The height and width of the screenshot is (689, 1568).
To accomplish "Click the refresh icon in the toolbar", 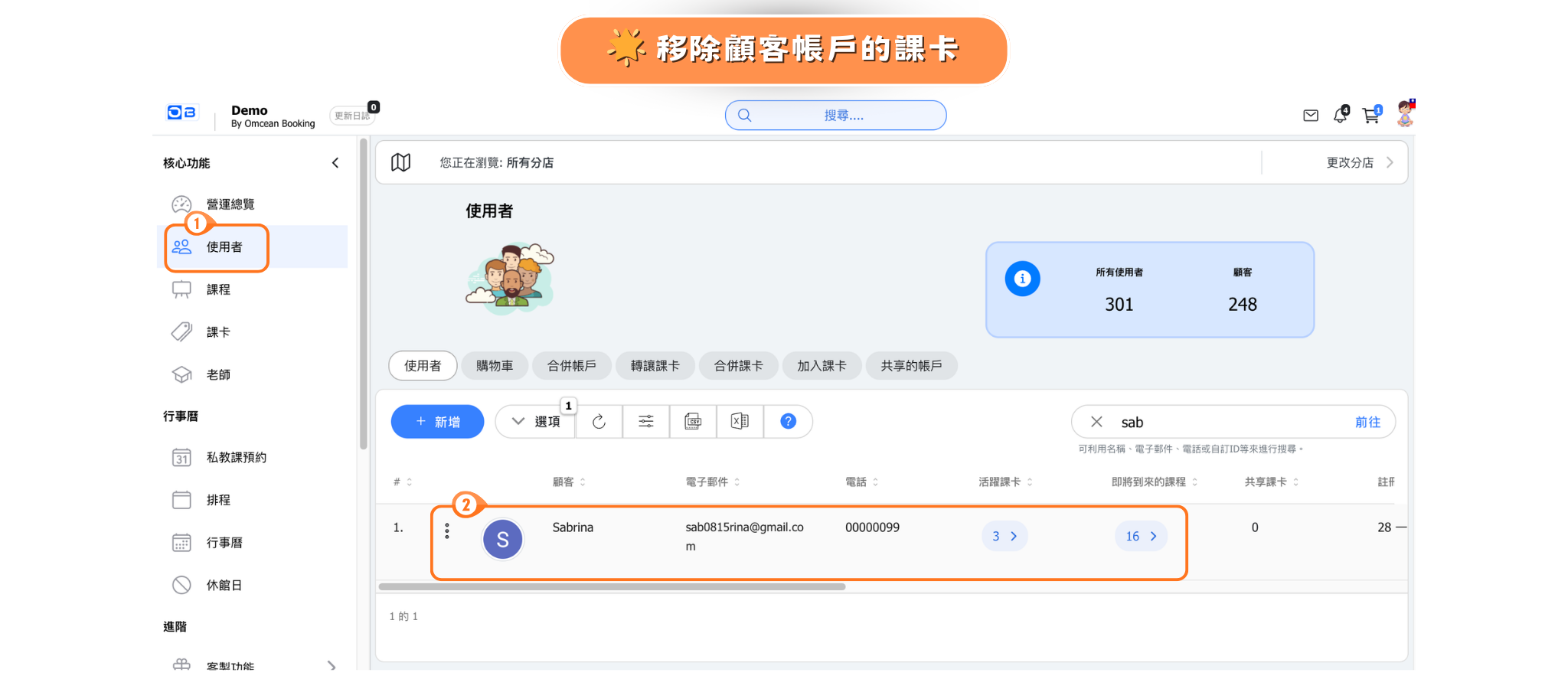I will pos(599,422).
